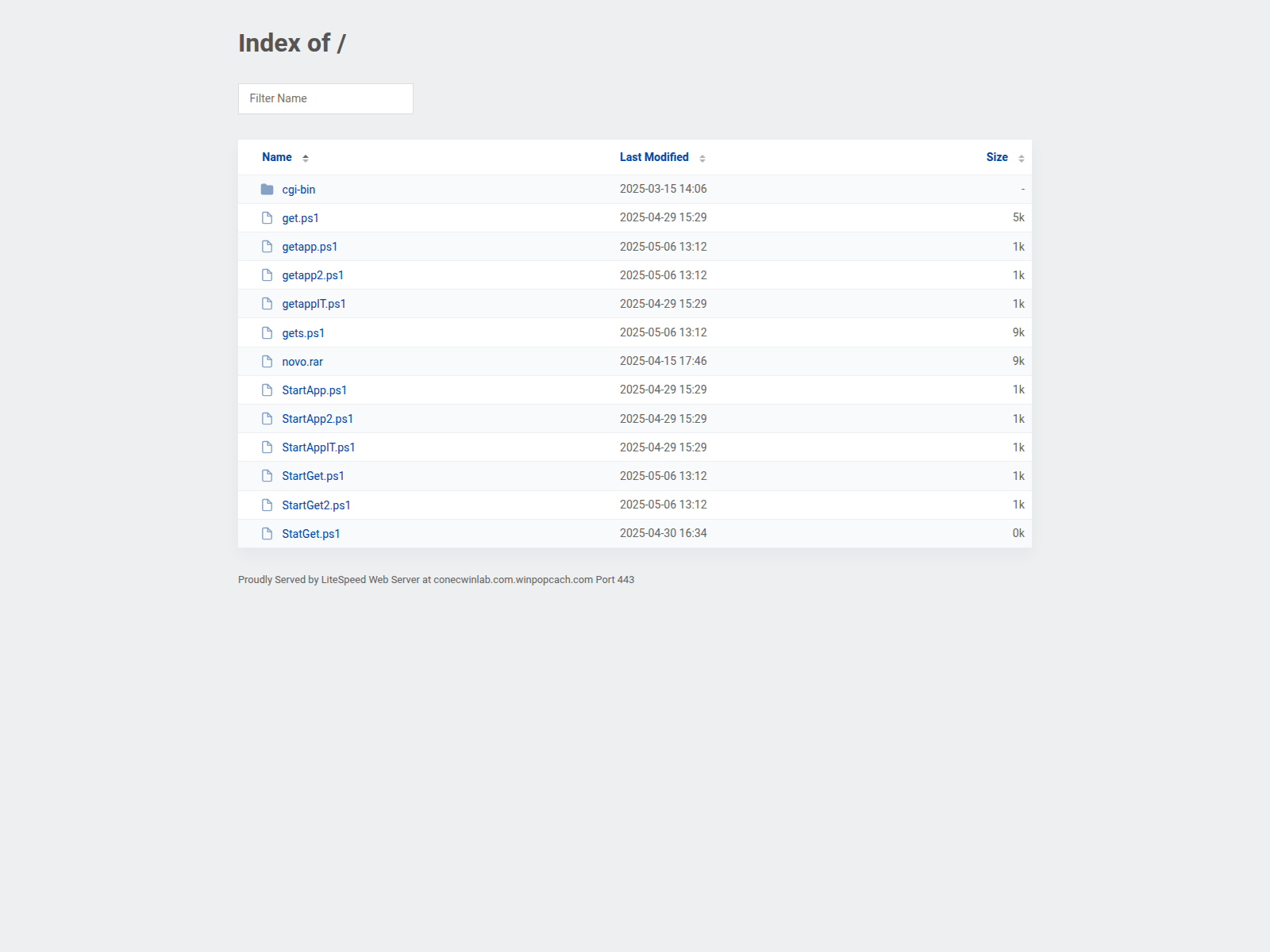Click the file icon beside StartGet2.ps1
Image resolution: width=1270 pixels, height=952 pixels.
point(267,504)
